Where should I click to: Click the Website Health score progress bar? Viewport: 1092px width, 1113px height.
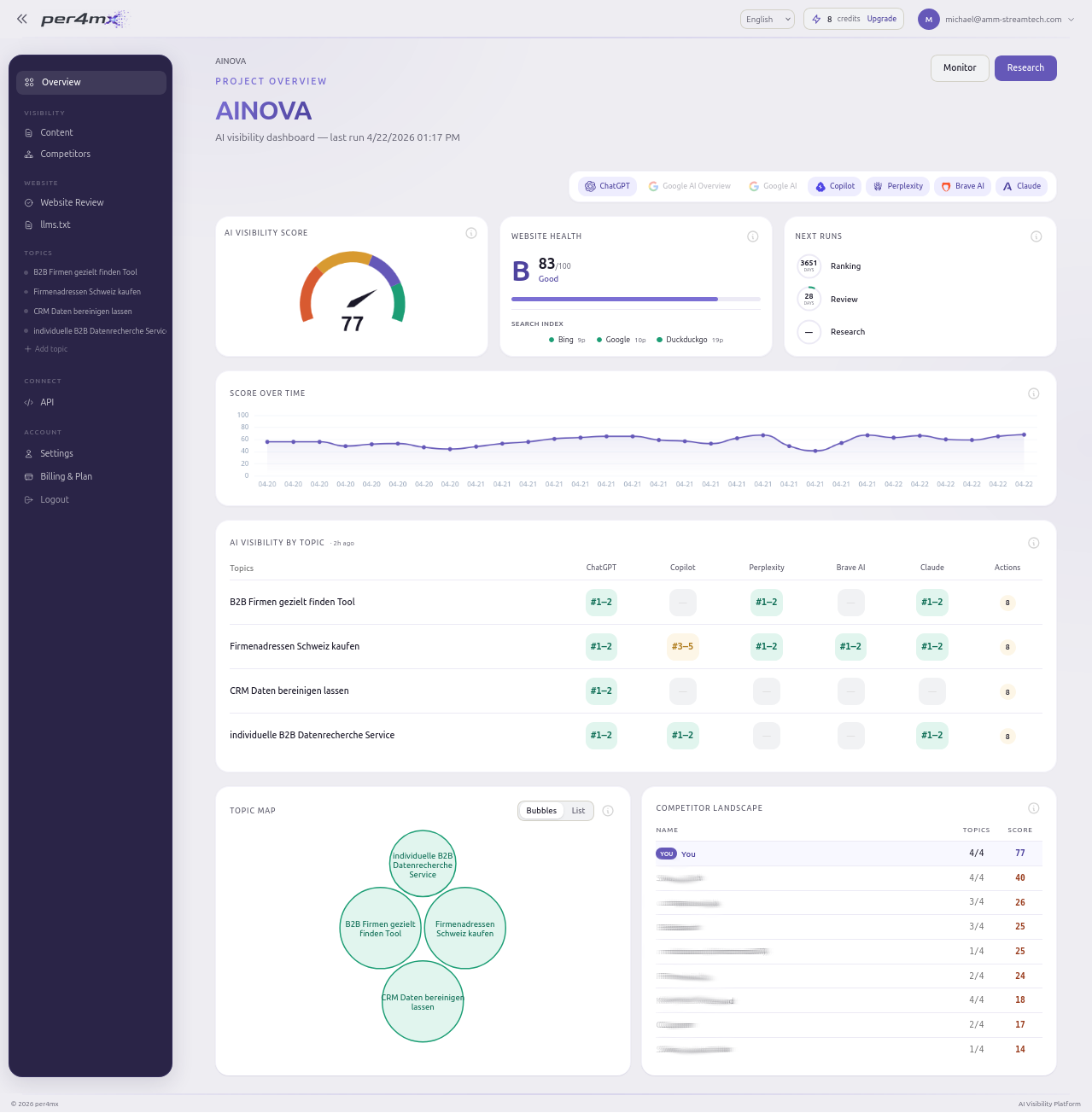pyautogui.click(x=635, y=299)
